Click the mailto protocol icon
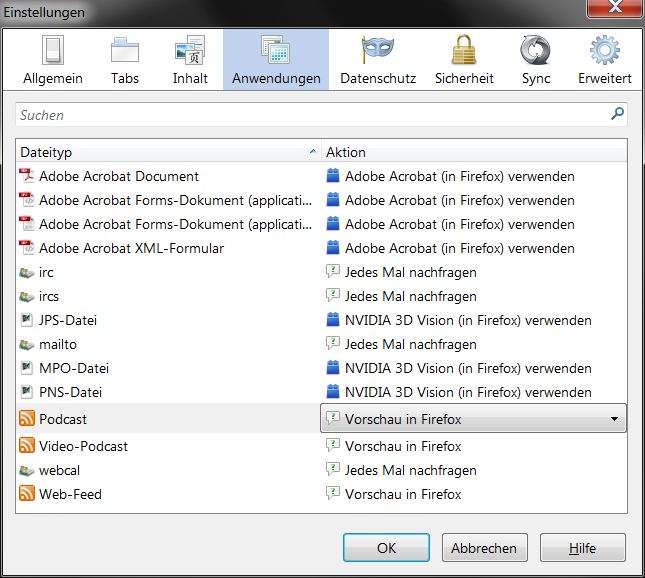The image size is (645, 578). pyautogui.click(x=27, y=344)
